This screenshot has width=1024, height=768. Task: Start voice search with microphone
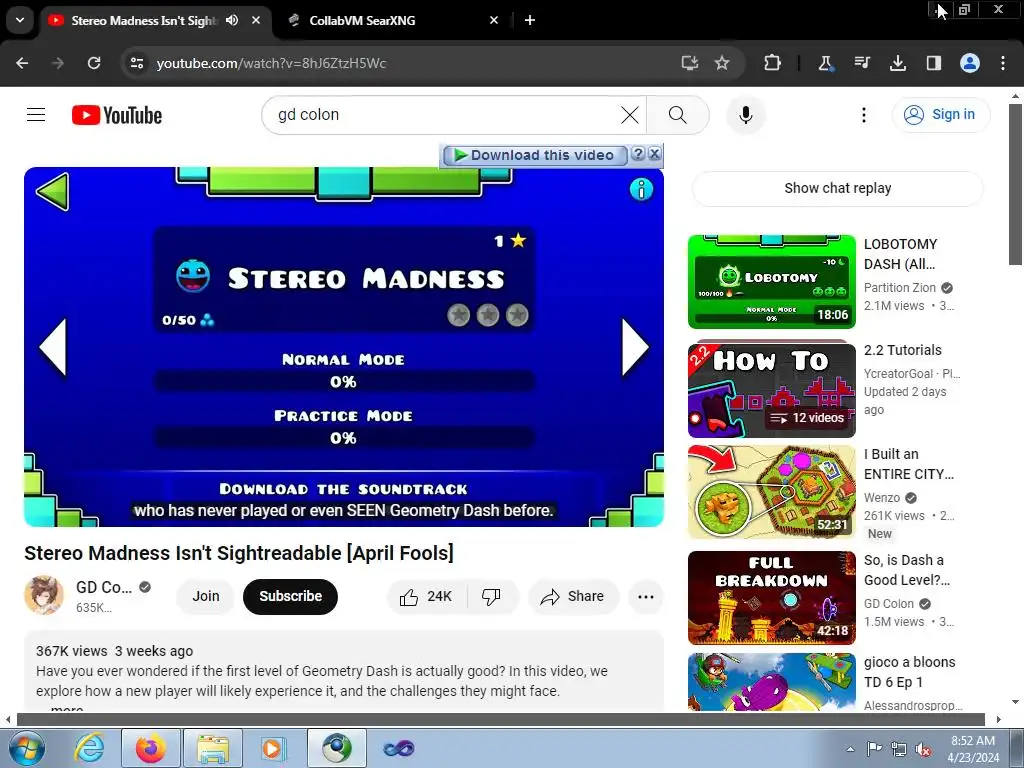746,115
